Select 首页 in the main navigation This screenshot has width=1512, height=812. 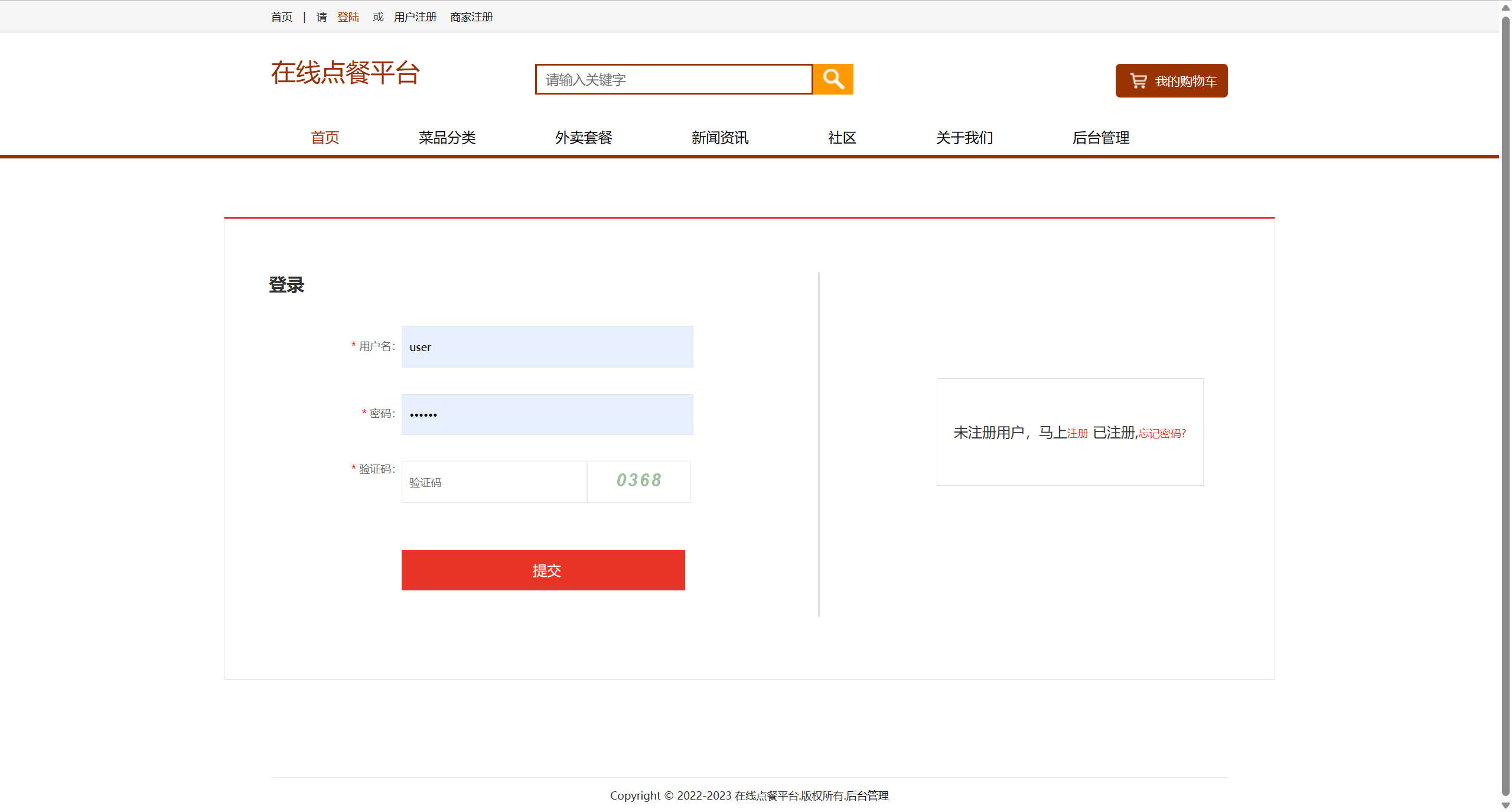(324, 138)
